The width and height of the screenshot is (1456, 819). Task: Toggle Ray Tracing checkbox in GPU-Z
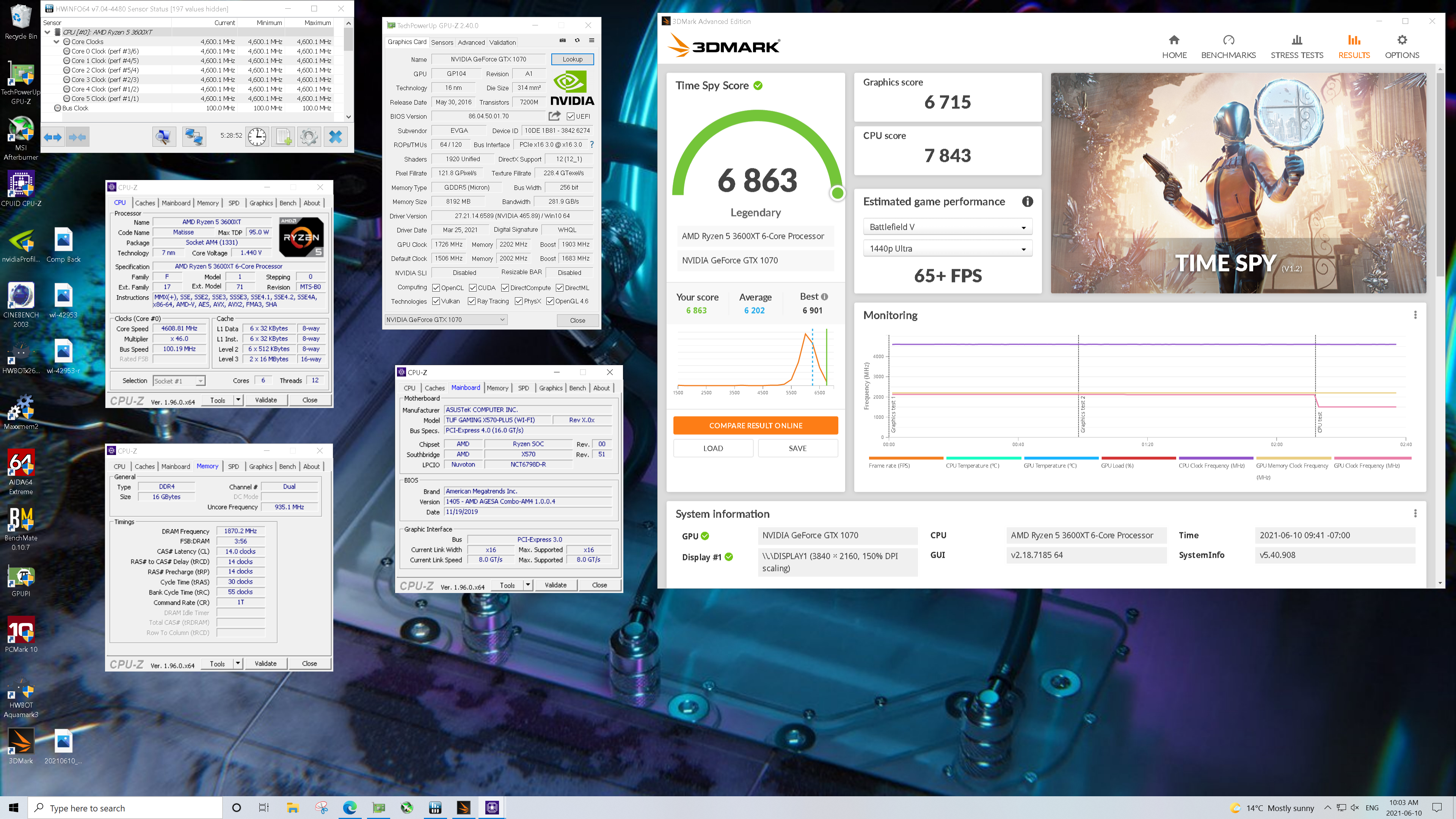click(471, 301)
